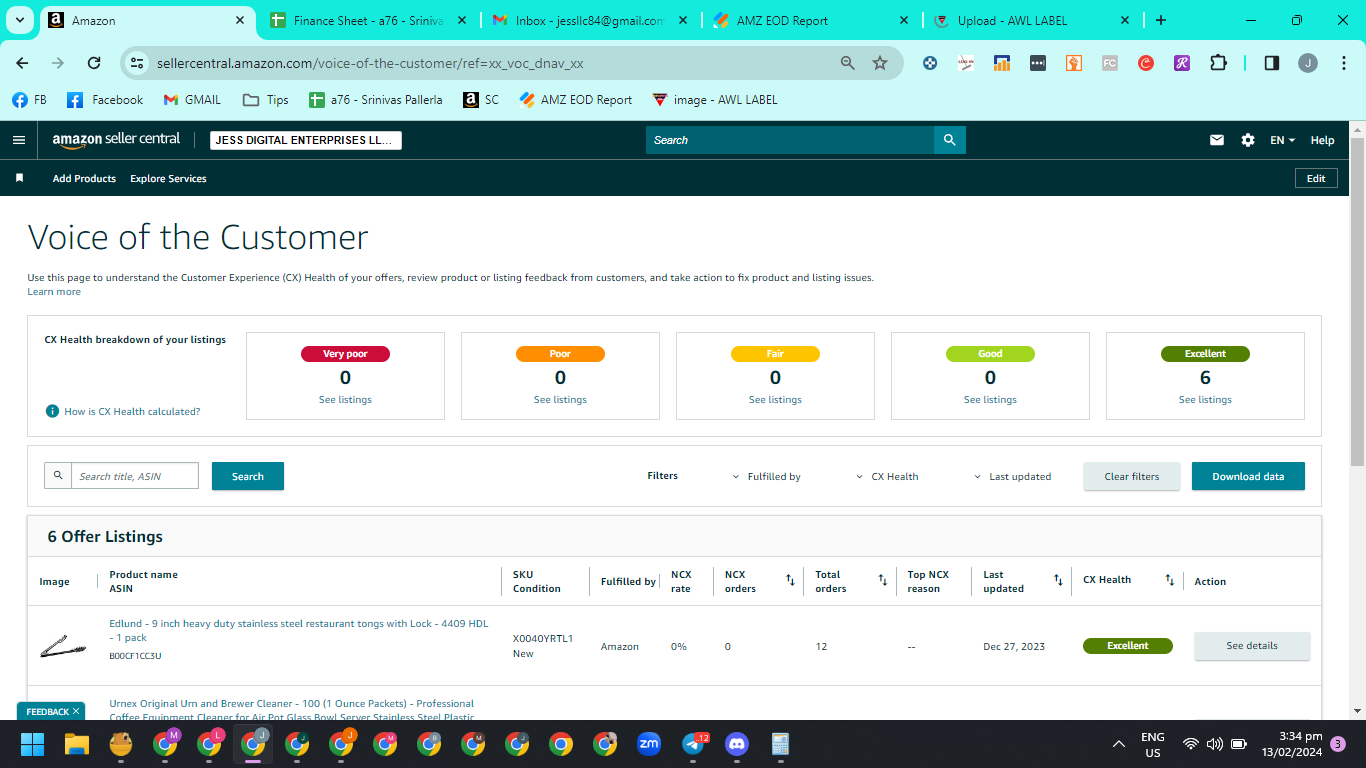Open the Tips bookmarks folder
This screenshot has width=1366, height=768.
coord(266,100)
